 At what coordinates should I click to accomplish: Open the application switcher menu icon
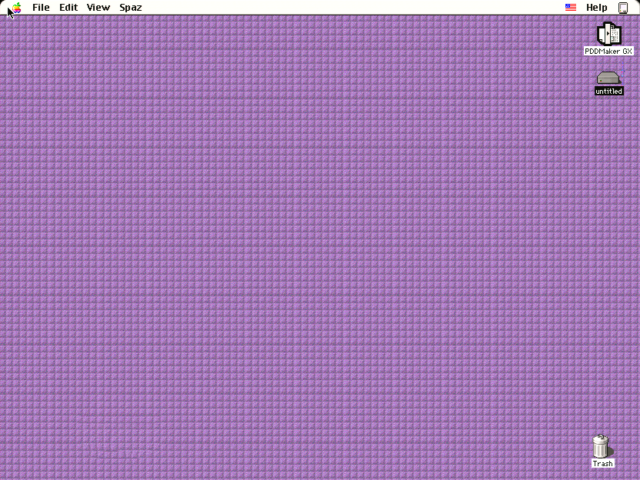[x=623, y=8]
